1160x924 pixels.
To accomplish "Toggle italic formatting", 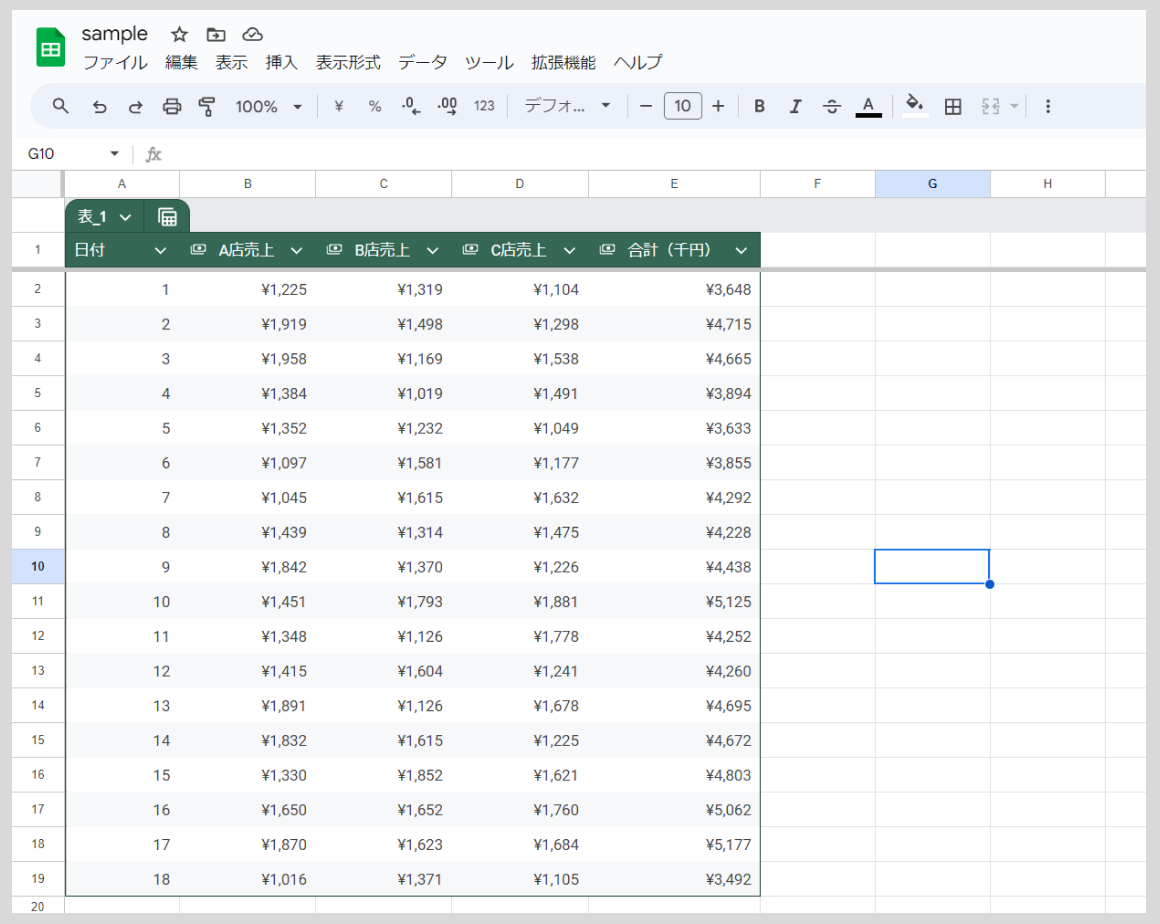I will pos(795,107).
